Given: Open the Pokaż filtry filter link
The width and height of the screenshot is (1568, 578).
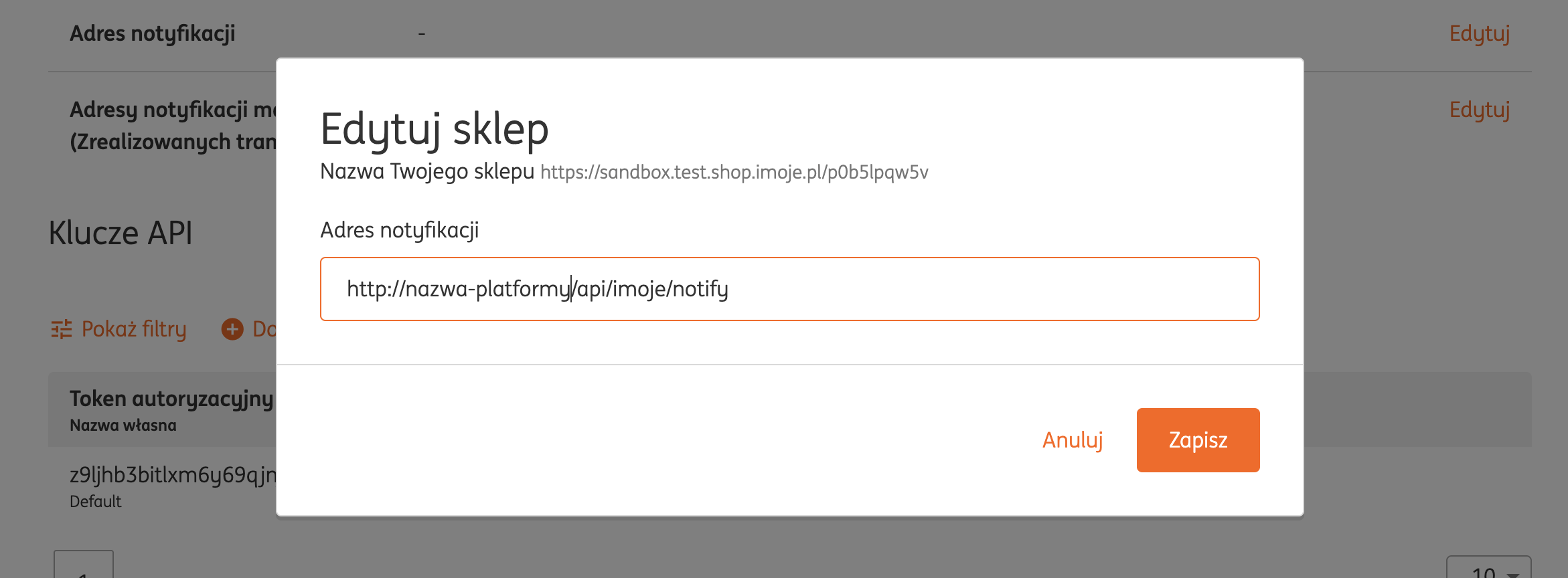Looking at the screenshot, I should click(134, 329).
